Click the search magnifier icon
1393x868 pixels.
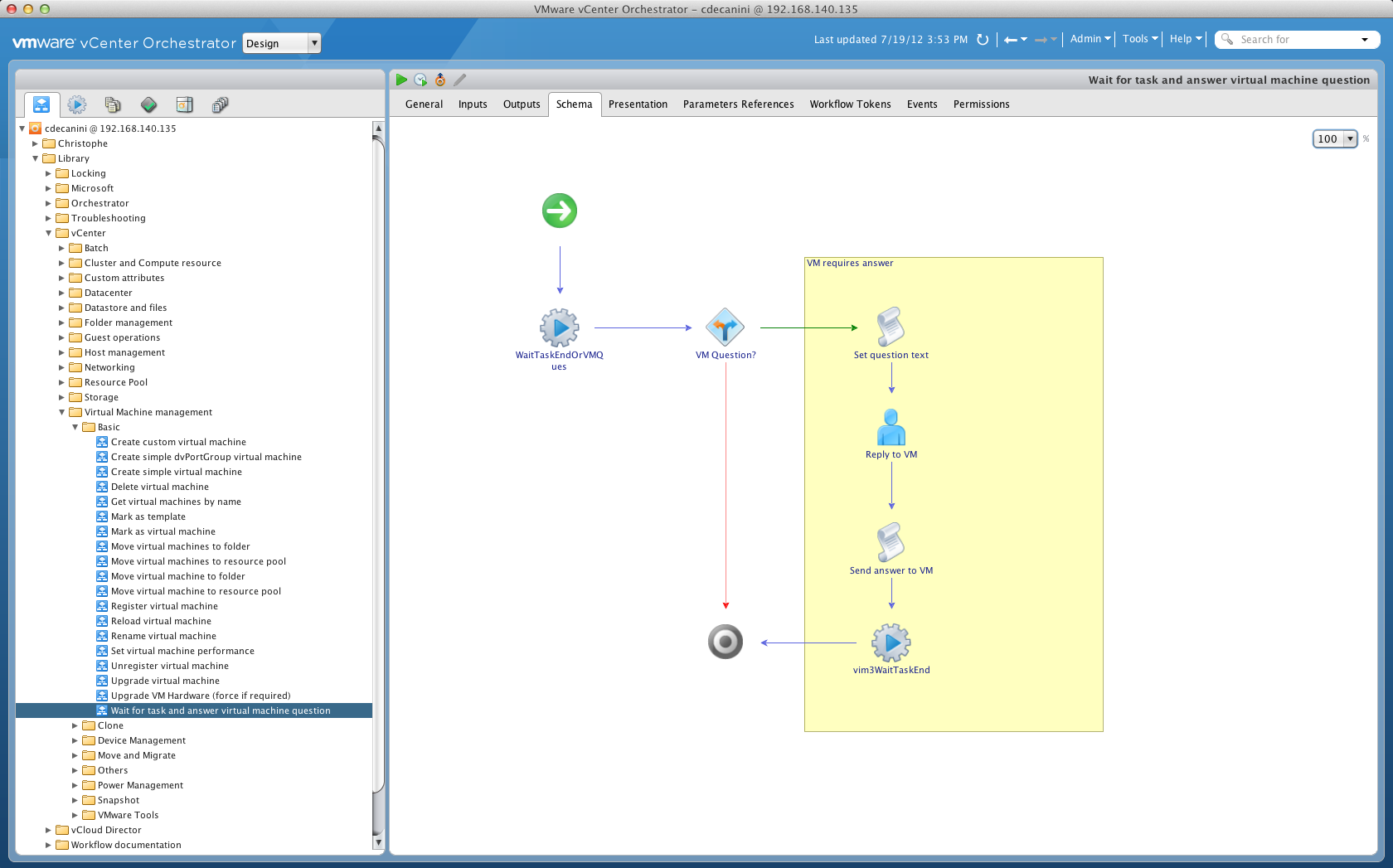(x=1227, y=39)
